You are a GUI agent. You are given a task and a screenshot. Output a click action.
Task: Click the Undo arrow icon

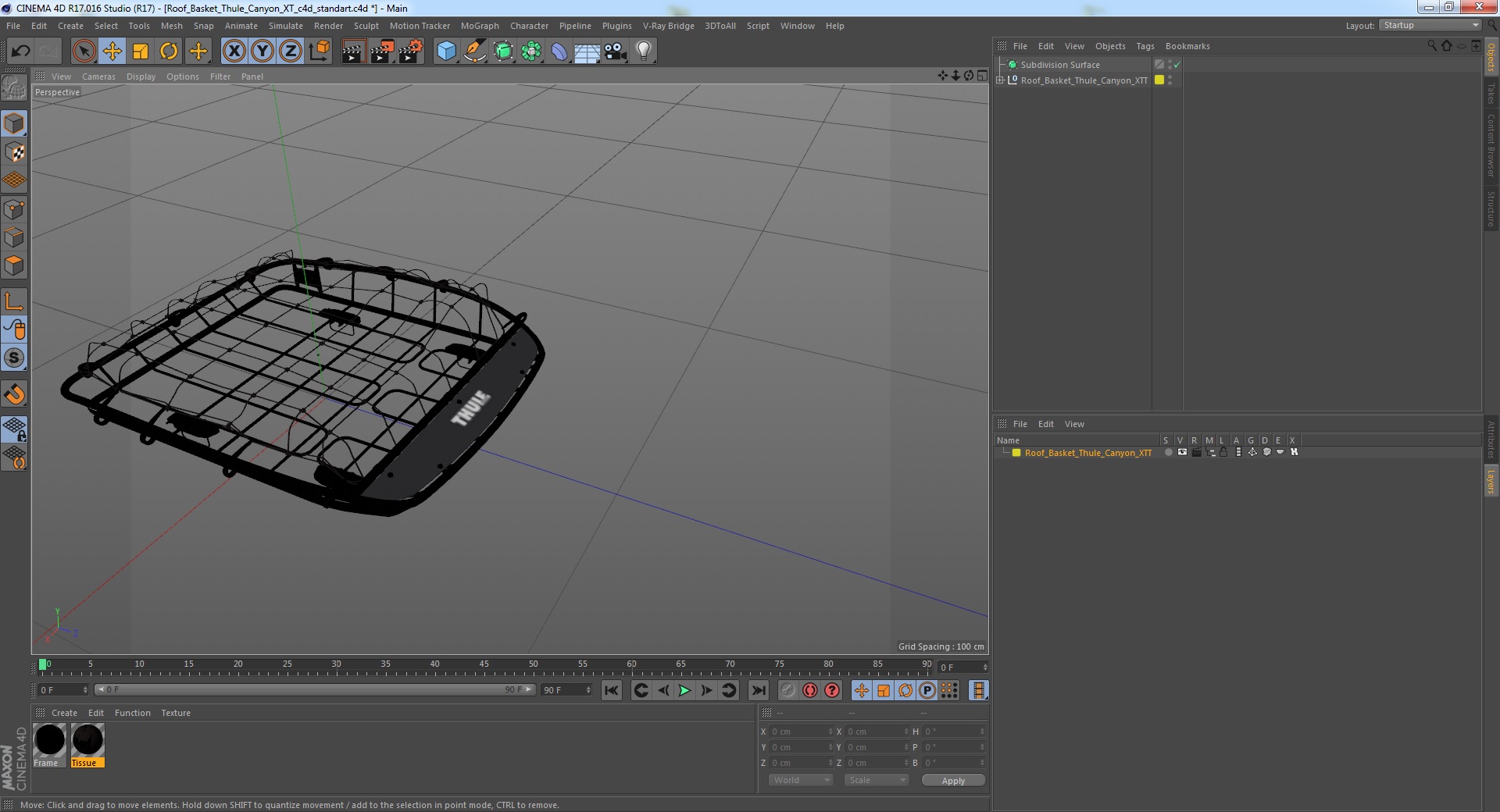coord(20,52)
